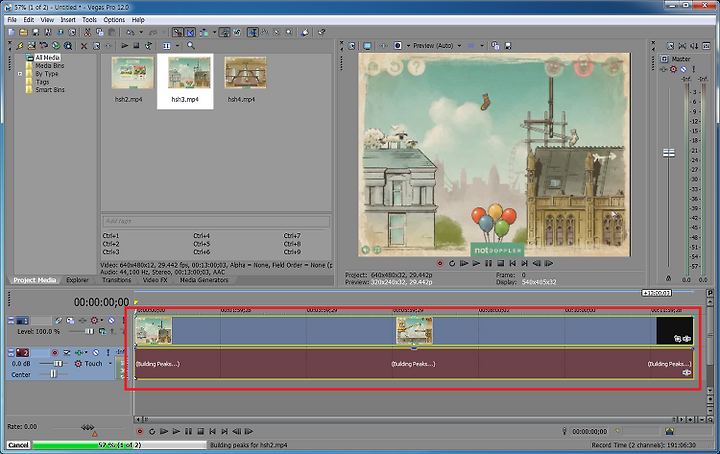Viewport: 720px width, 454px height.
Task: Open the Undo history dropdown arrow
Action: (141, 32)
